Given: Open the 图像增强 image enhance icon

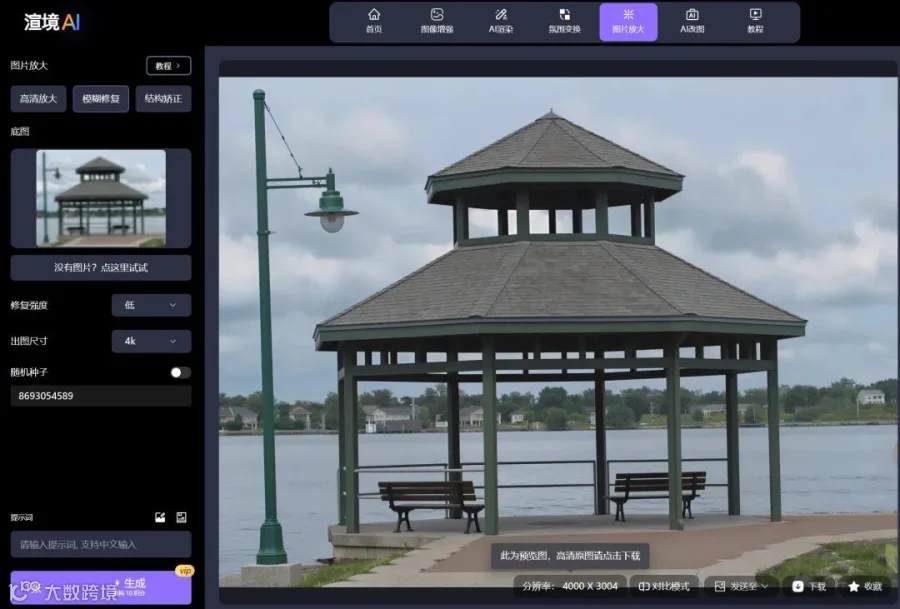Looking at the screenshot, I should coord(437,15).
